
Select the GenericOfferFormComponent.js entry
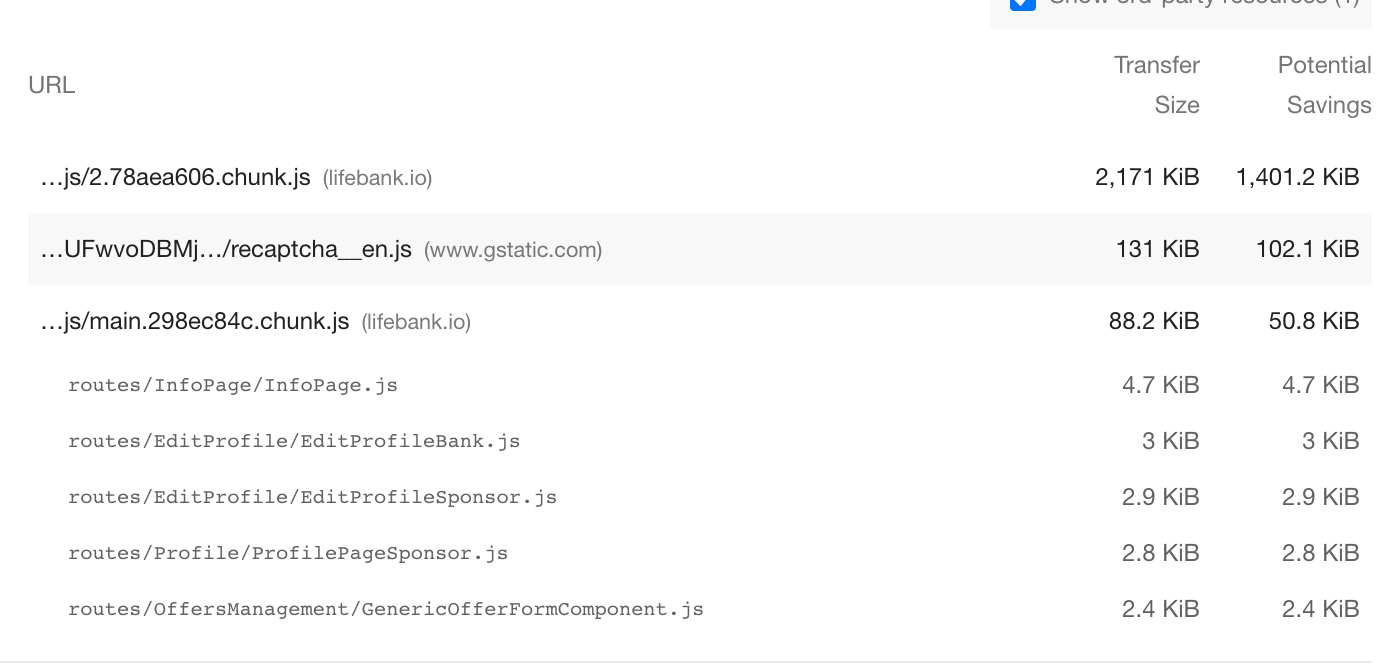point(385,608)
